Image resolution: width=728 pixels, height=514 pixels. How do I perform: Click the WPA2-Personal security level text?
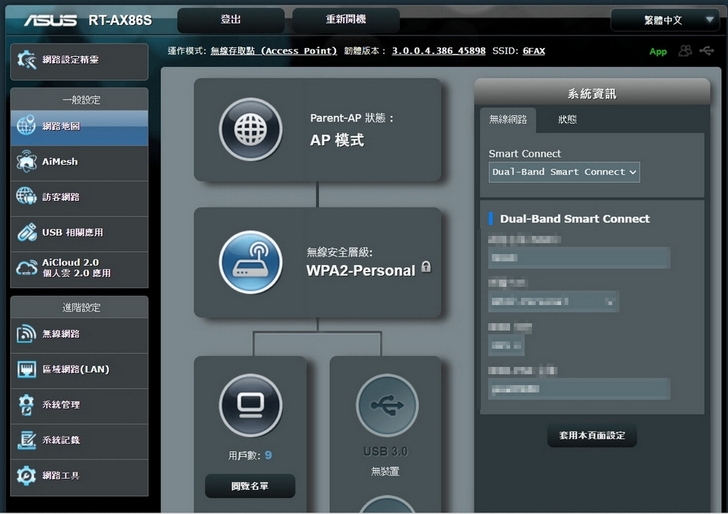pyautogui.click(x=361, y=270)
